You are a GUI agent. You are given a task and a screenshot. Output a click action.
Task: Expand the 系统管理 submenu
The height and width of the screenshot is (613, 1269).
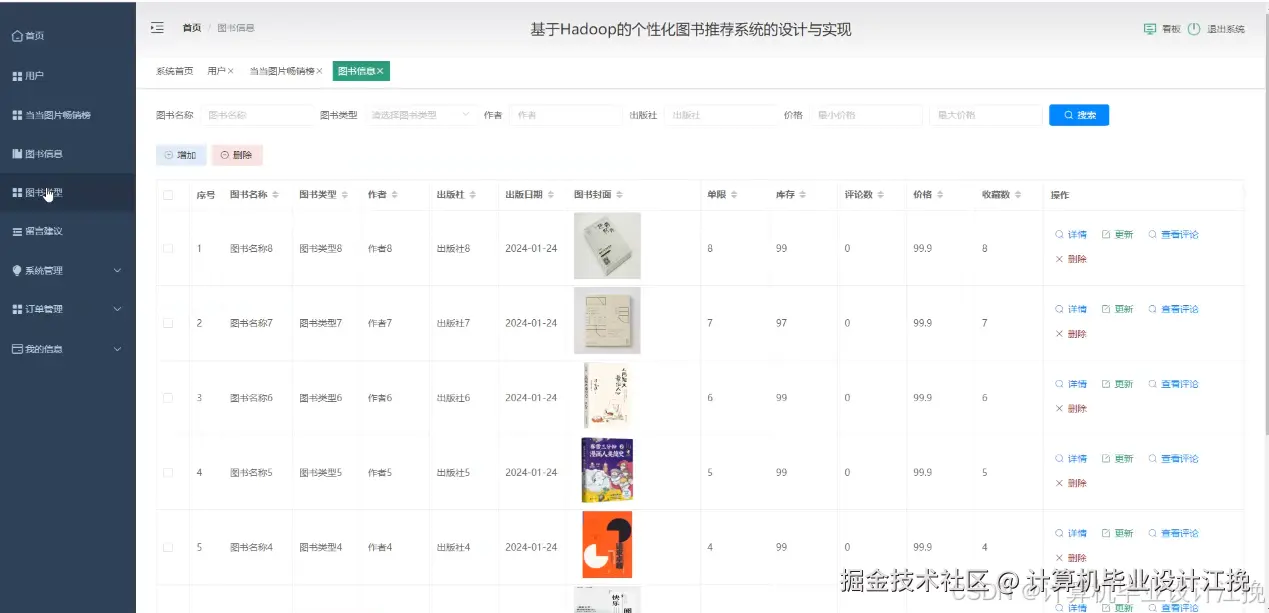(117, 270)
